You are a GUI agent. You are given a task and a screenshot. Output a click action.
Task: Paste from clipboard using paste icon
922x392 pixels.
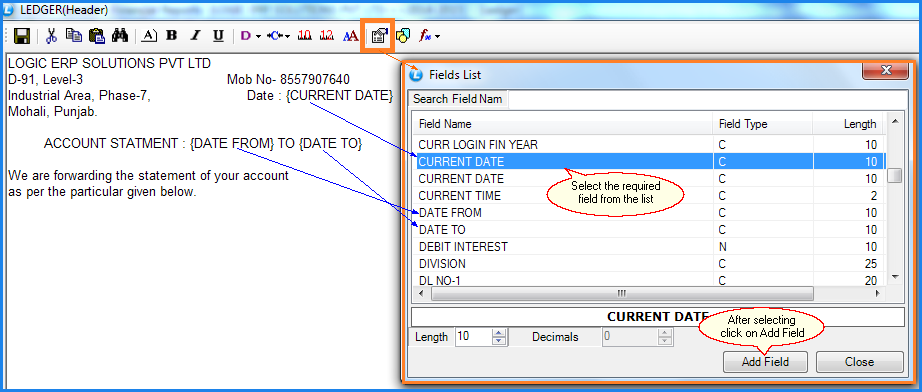97,36
